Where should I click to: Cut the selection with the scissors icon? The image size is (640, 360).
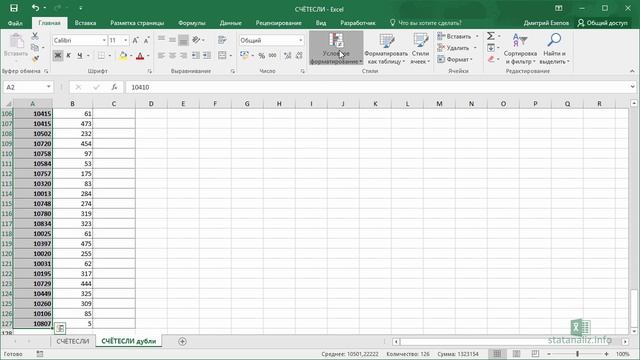pos(35,36)
